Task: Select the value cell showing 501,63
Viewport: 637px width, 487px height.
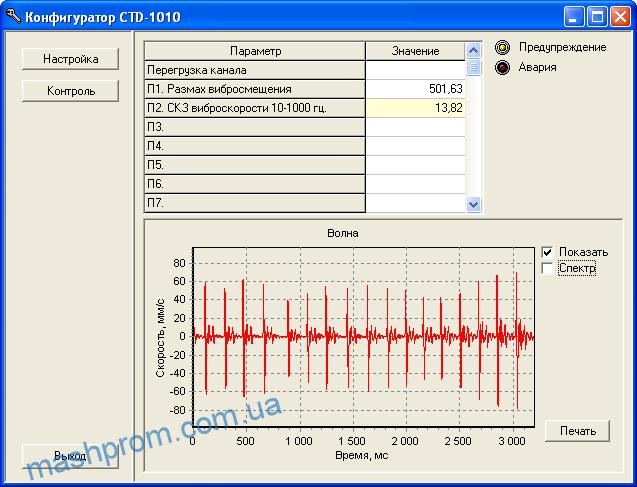Action: point(415,89)
